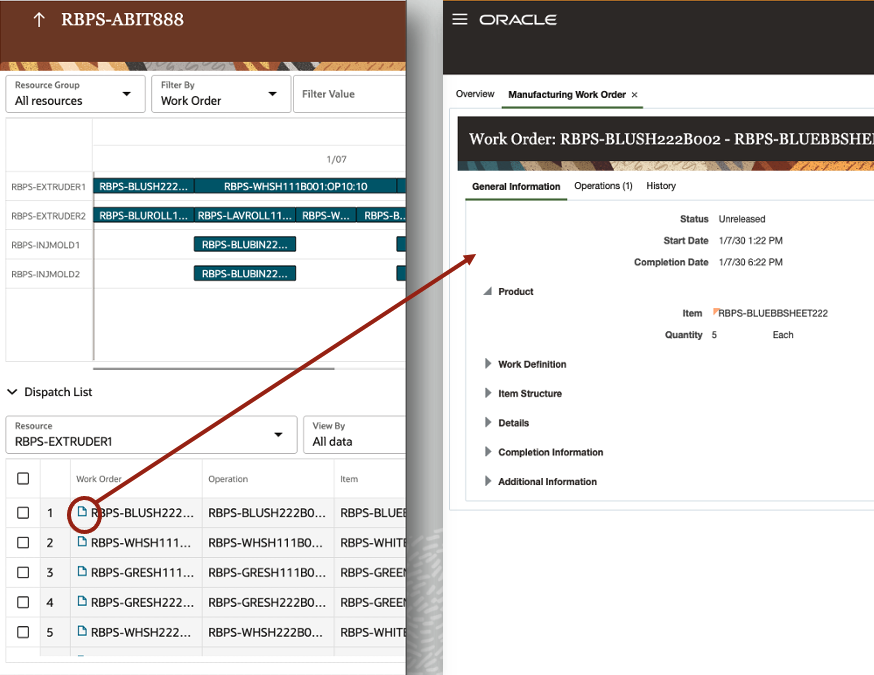Click the item flag icon beside RBPS-BLUEBBSHEET222
This screenshot has height=675, width=874.
click(x=716, y=311)
